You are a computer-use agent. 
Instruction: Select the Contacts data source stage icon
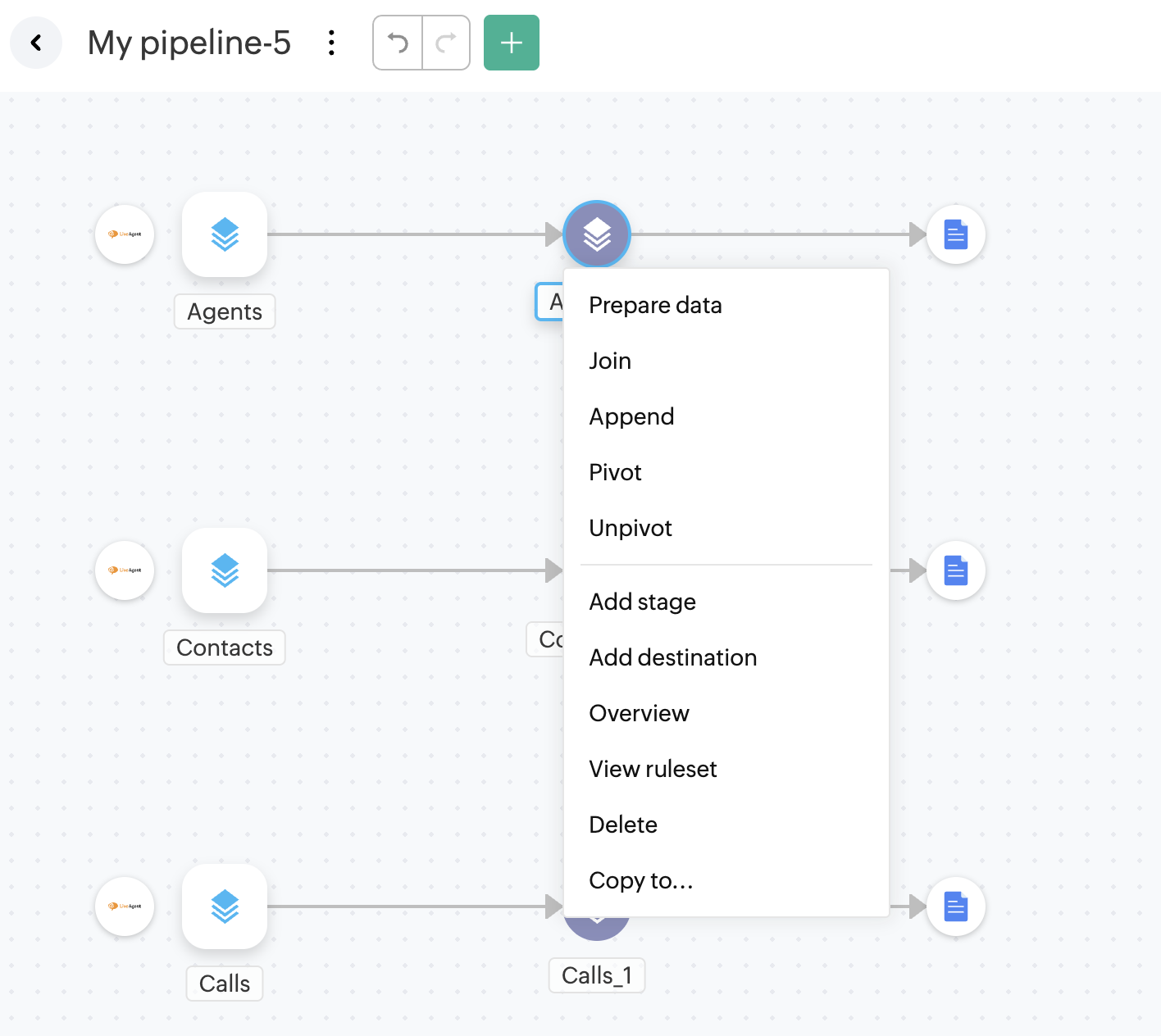225,570
